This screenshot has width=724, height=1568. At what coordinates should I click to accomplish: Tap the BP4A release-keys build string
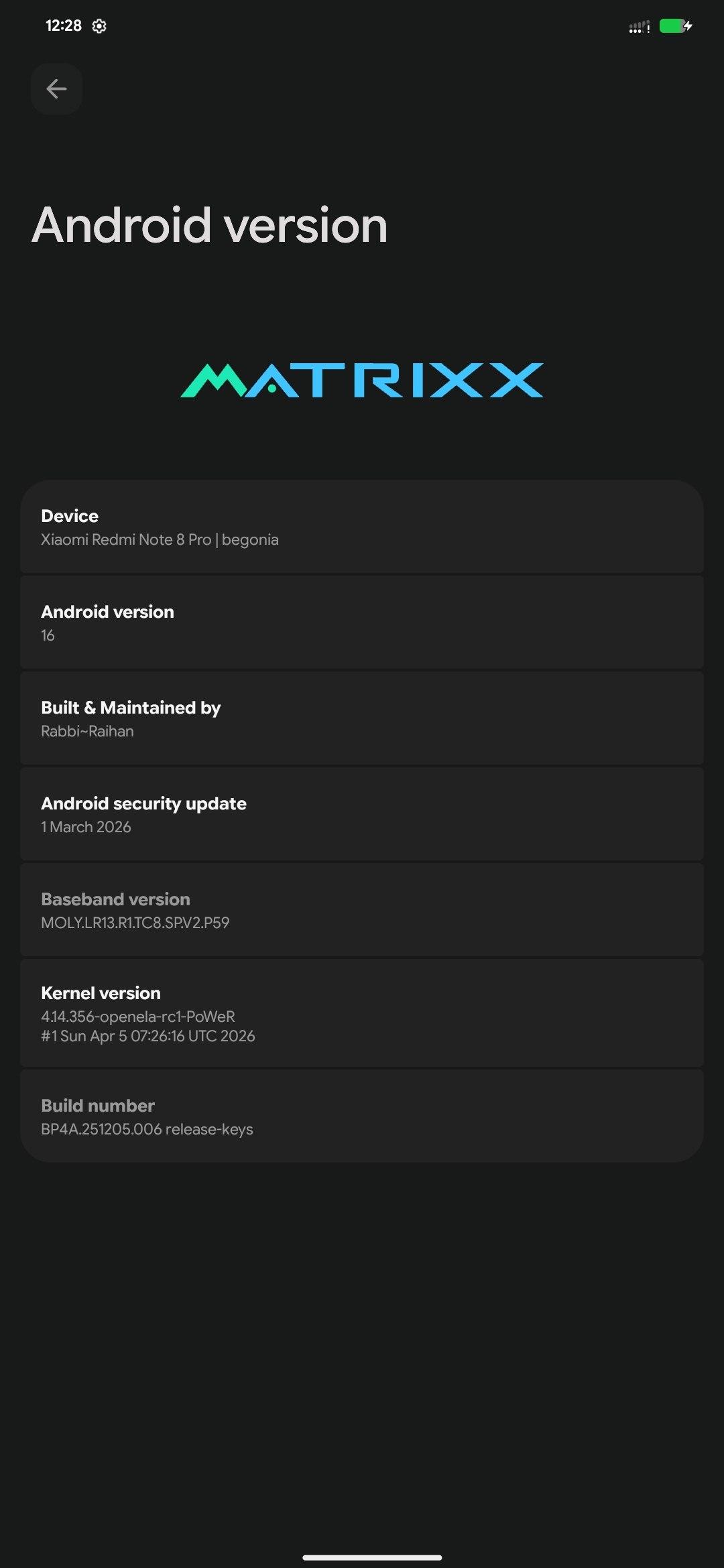click(x=147, y=1129)
